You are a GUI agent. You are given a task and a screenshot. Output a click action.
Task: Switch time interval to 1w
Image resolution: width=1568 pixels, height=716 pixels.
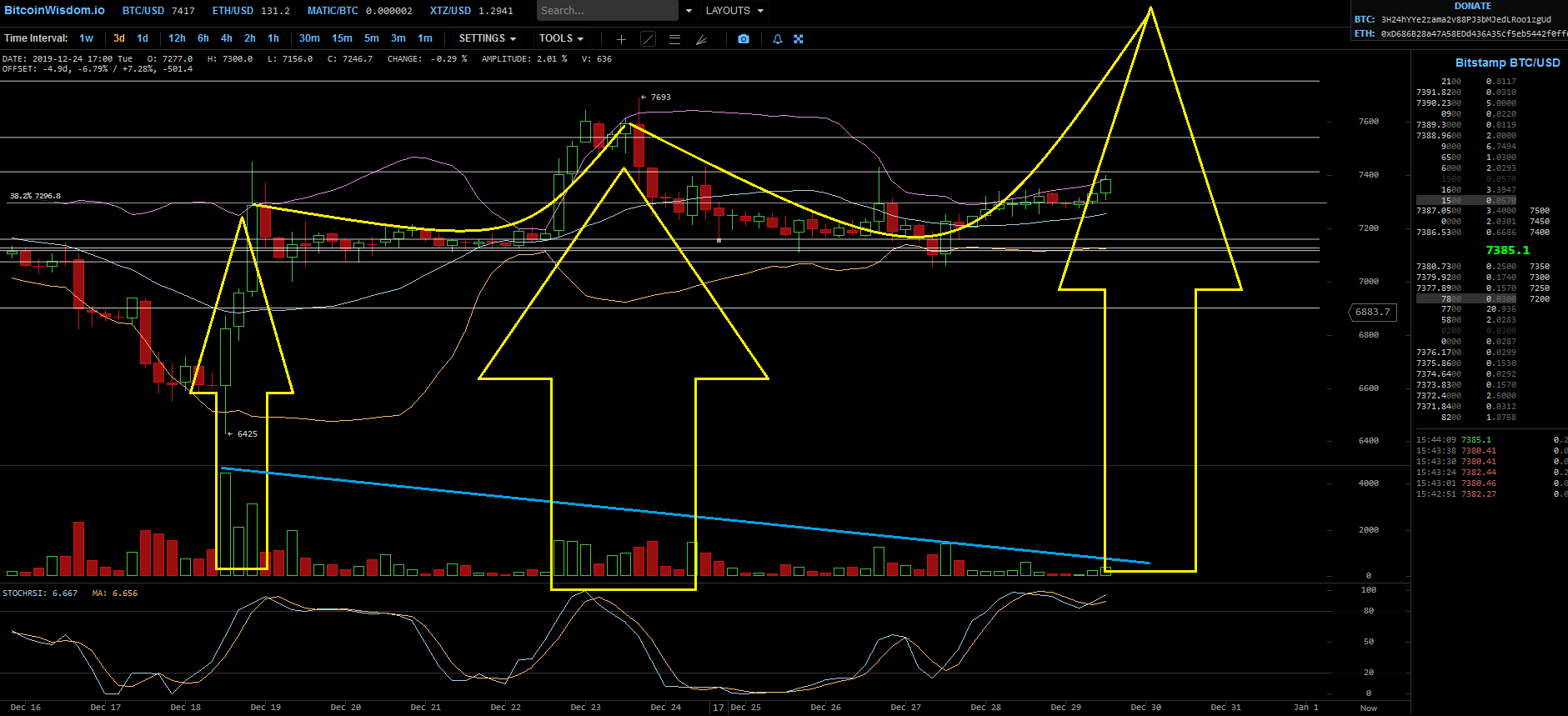click(x=87, y=38)
